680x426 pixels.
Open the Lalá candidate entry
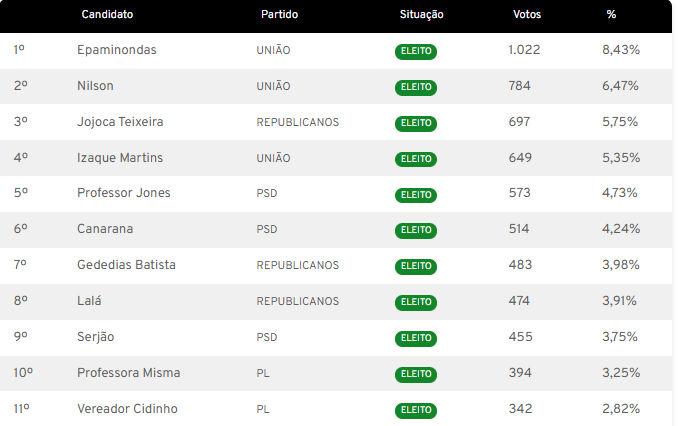pos(90,301)
